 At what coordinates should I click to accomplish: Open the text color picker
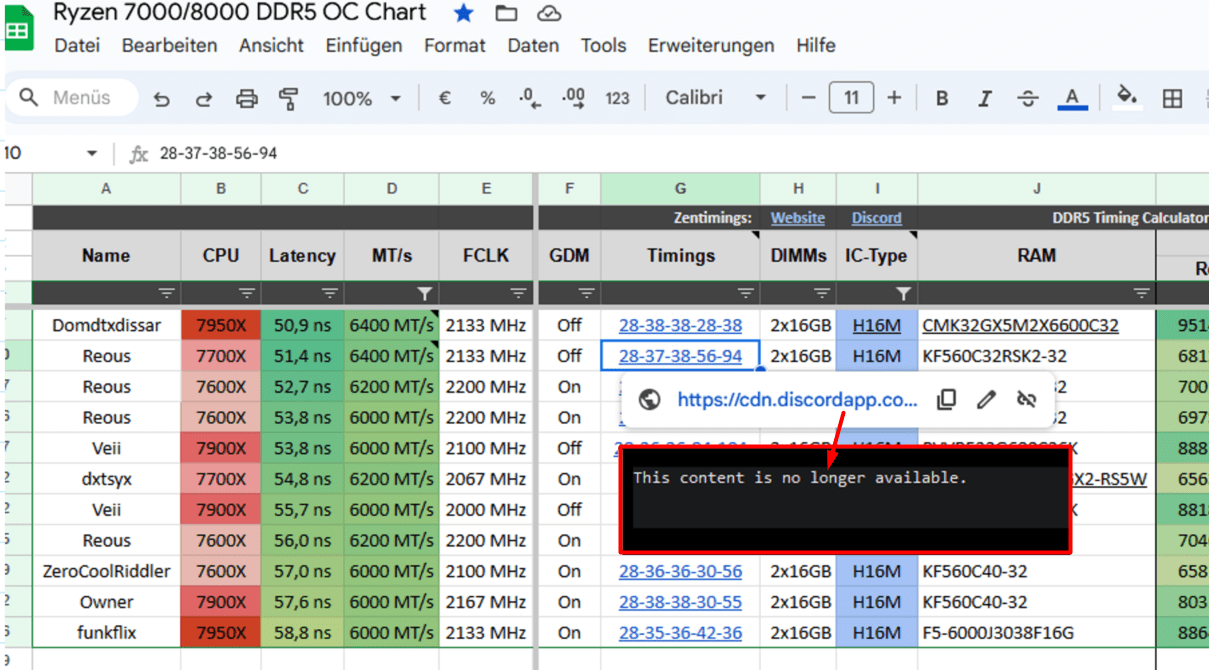tap(1072, 98)
